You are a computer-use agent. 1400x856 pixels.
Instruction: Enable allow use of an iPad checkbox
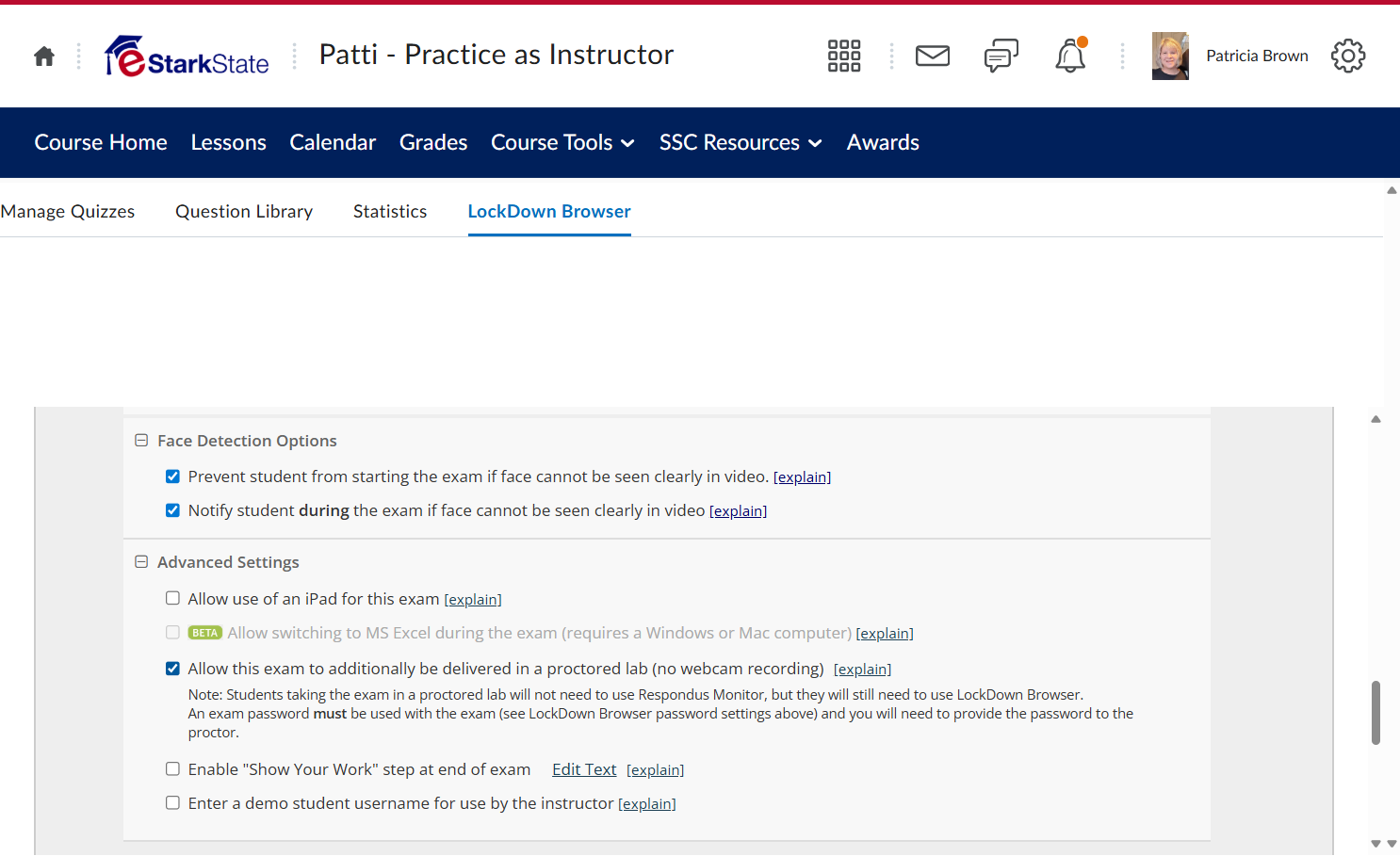point(172,598)
